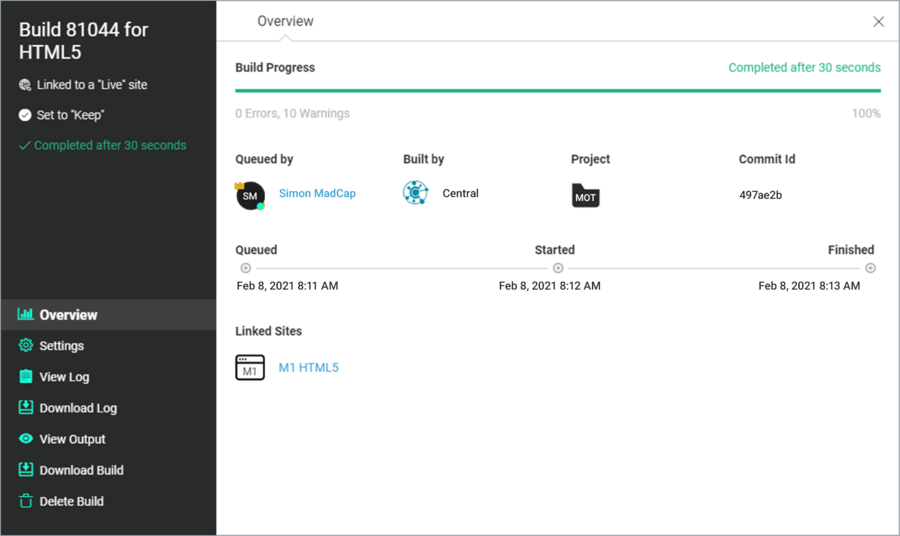This screenshot has width=900, height=536.
Task: Click the 100% progress value
Action: [866, 114]
